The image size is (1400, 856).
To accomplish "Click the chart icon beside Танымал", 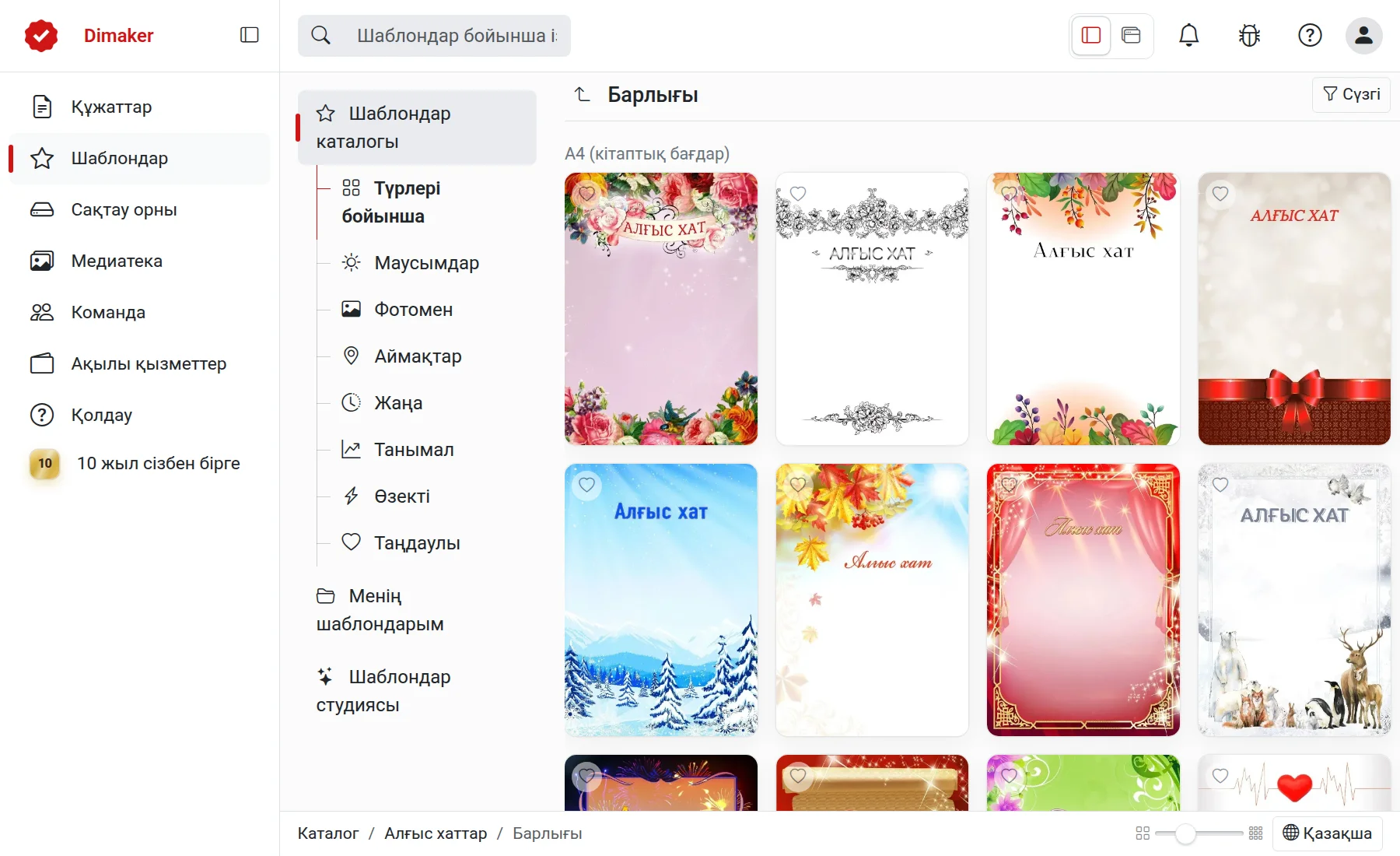I will [352, 449].
